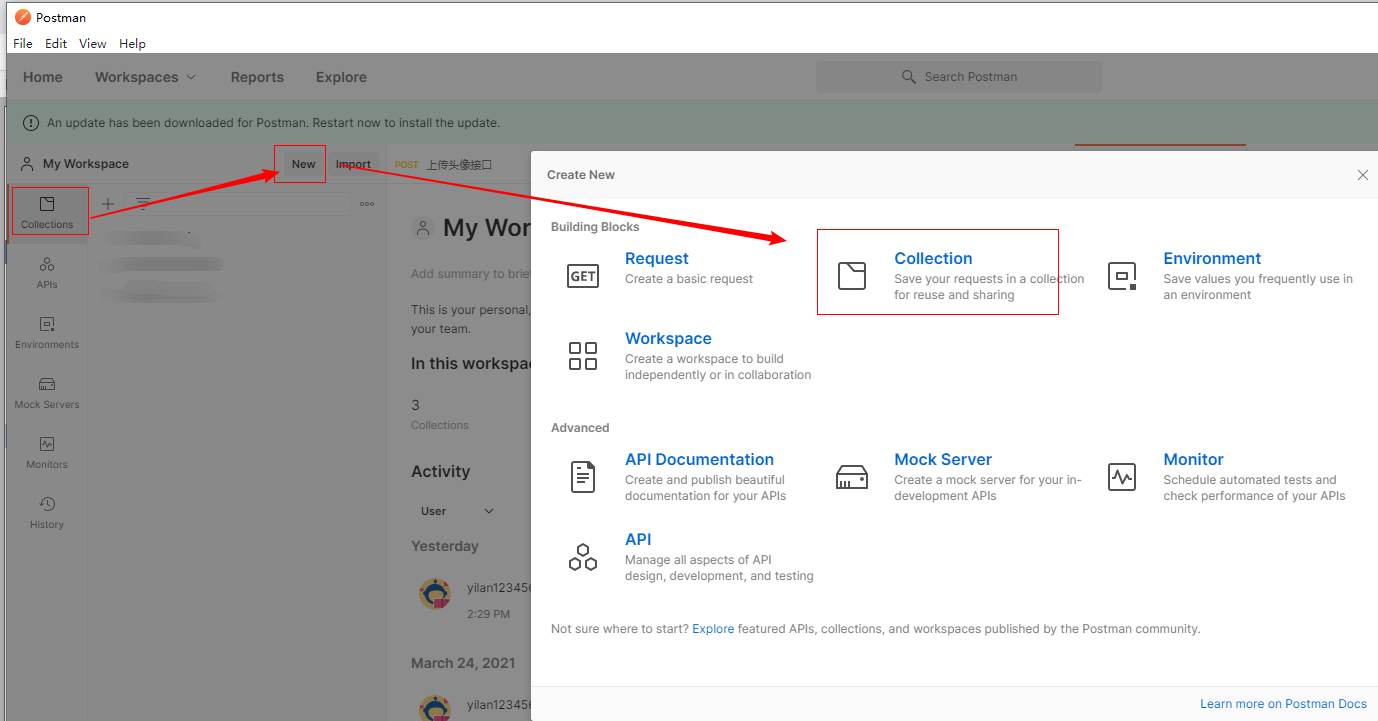The height and width of the screenshot is (721, 1378).
Task: Click the Import button
Action: point(353,164)
